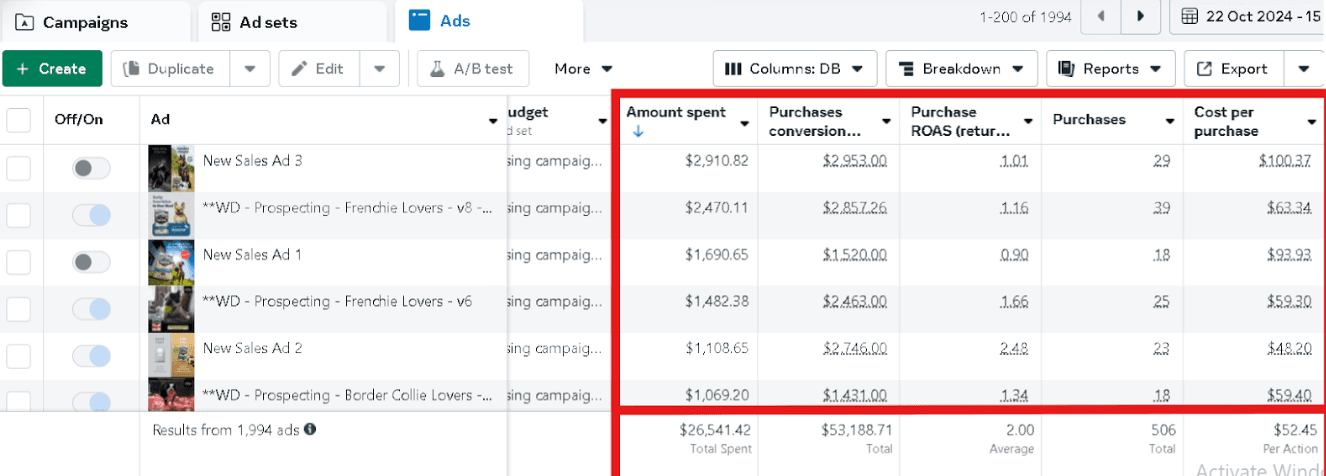Open Amount spent column dropdown arrow
Screen dimensions: 1326x476
coord(745,123)
